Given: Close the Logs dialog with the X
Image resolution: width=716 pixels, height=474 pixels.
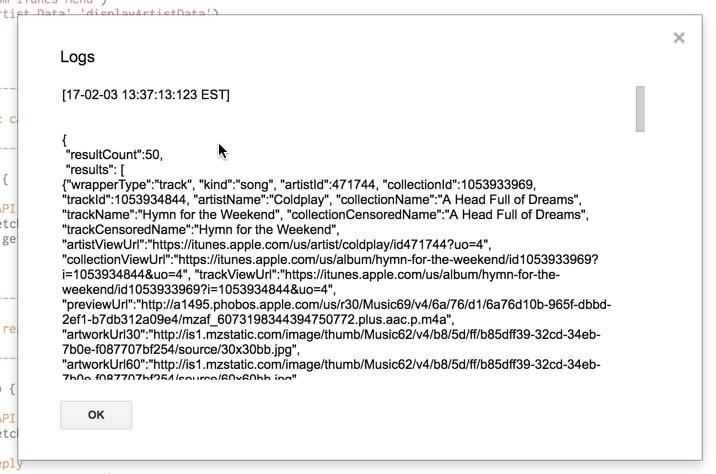Looking at the screenshot, I should 679,38.
